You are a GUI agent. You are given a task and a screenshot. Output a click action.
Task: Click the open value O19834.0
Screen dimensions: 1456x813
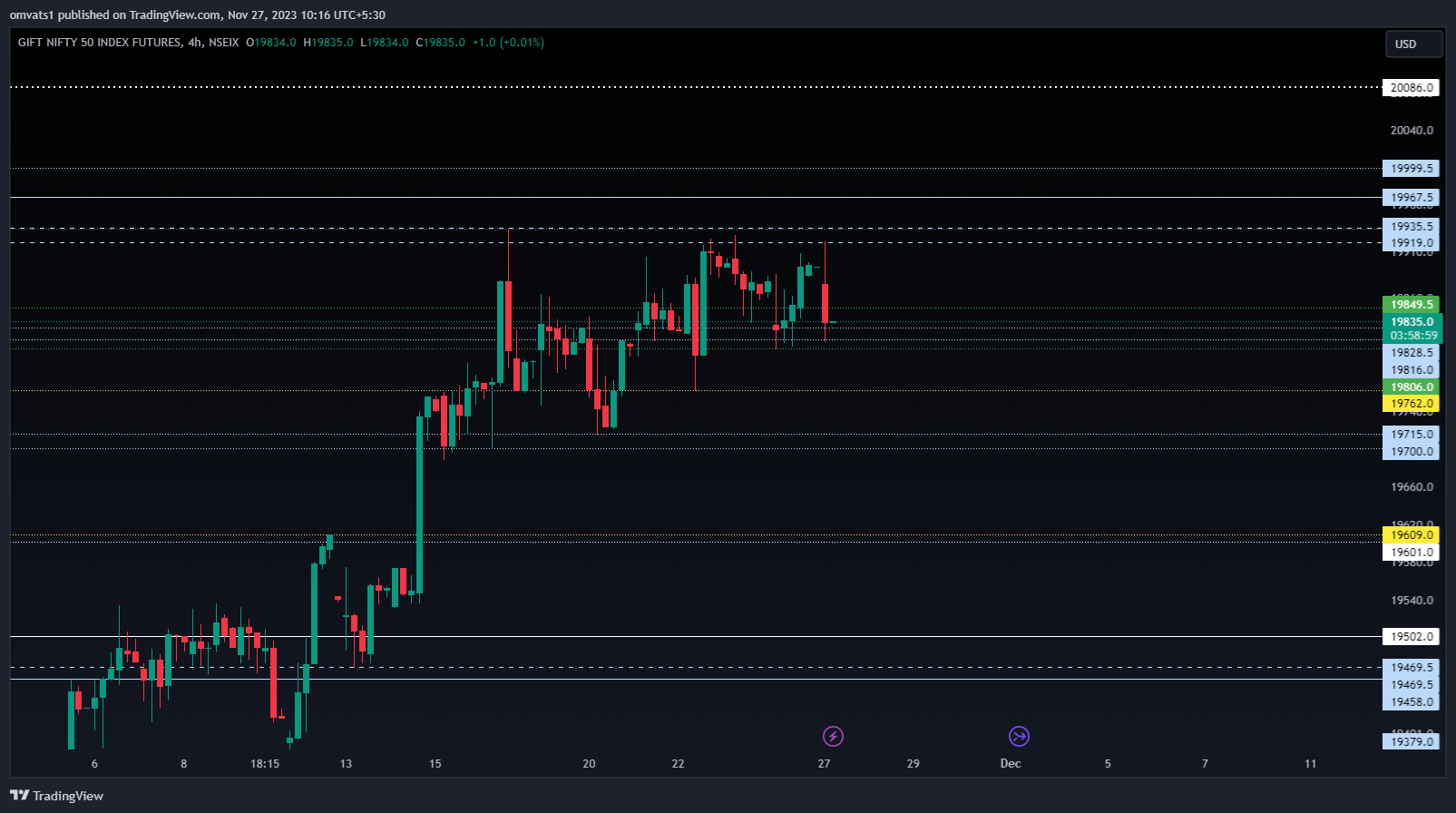270,43
